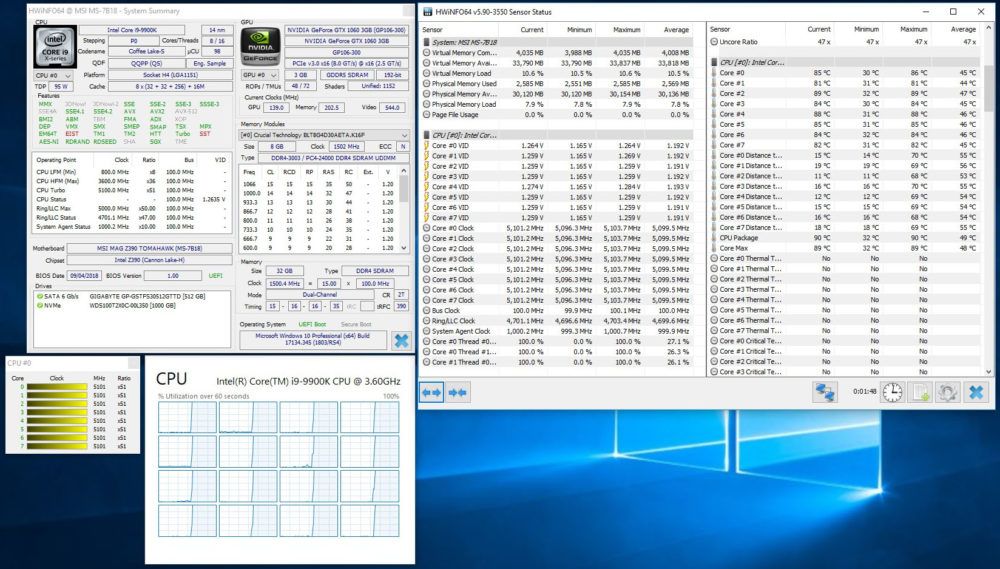The height and width of the screenshot is (569, 1000).
Task: Click the icon beside Core #0 Thermal T... row
Action: coord(714,258)
